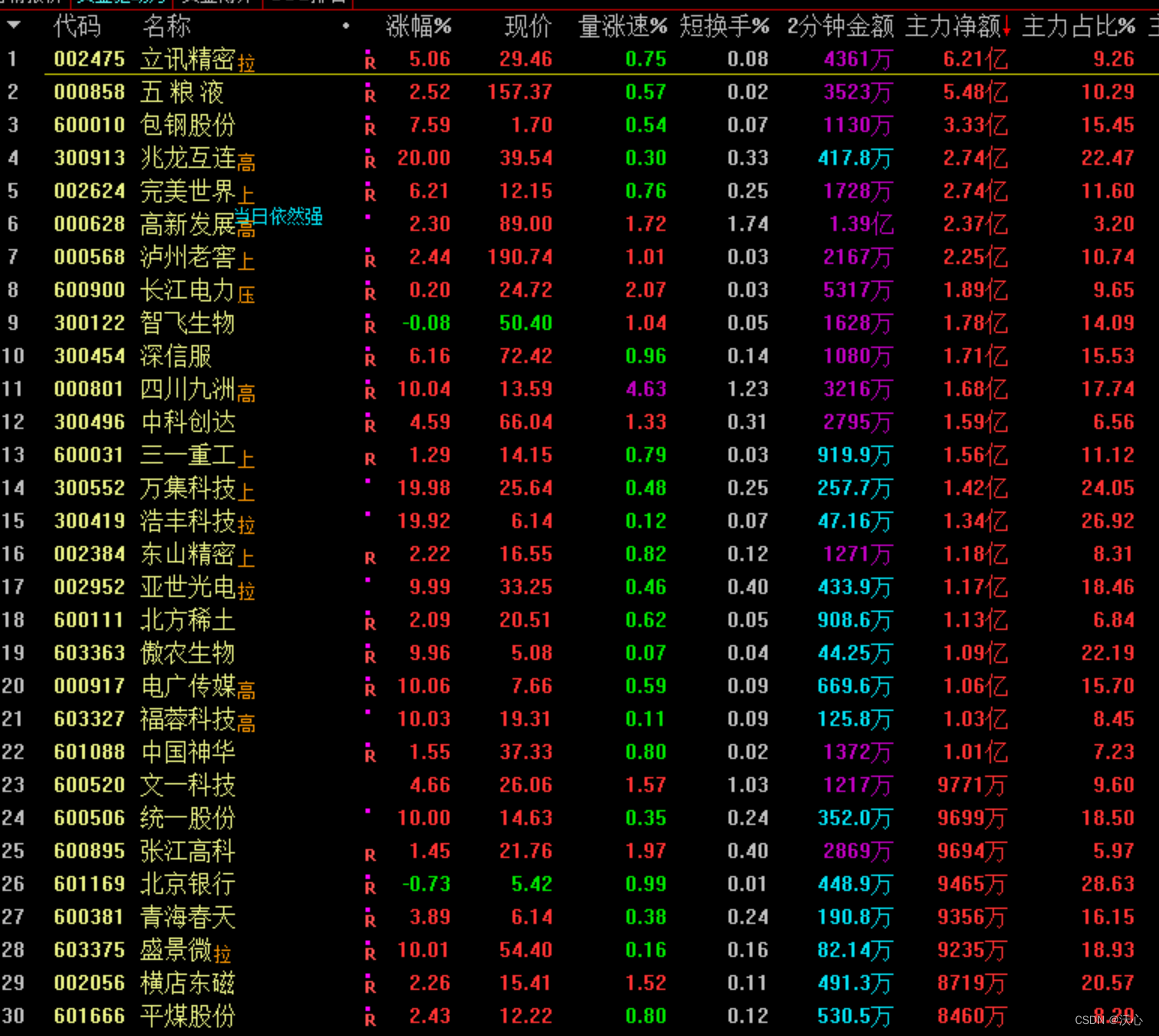Click the red sort arrow beside 主力净额
Viewport: 1159px width, 1036px height.
click(x=1007, y=28)
